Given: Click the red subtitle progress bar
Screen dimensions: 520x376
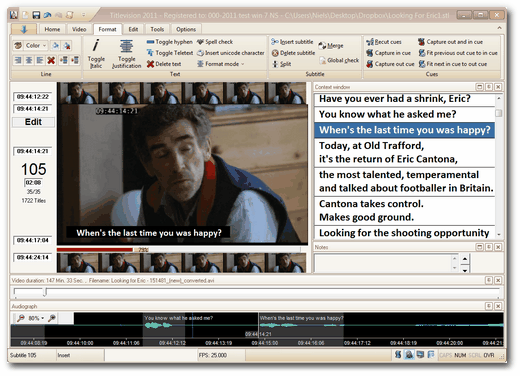Looking at the screenshot, I should click(x=95, y=249).
